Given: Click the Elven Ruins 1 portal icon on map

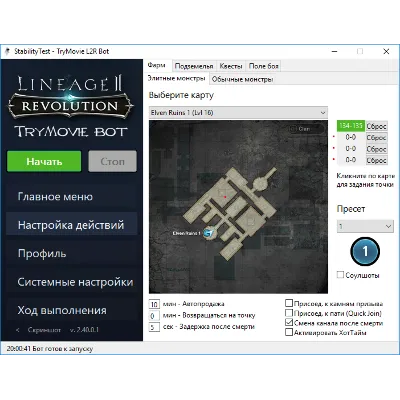Looking at the screenshot, I should pos(209,233).
